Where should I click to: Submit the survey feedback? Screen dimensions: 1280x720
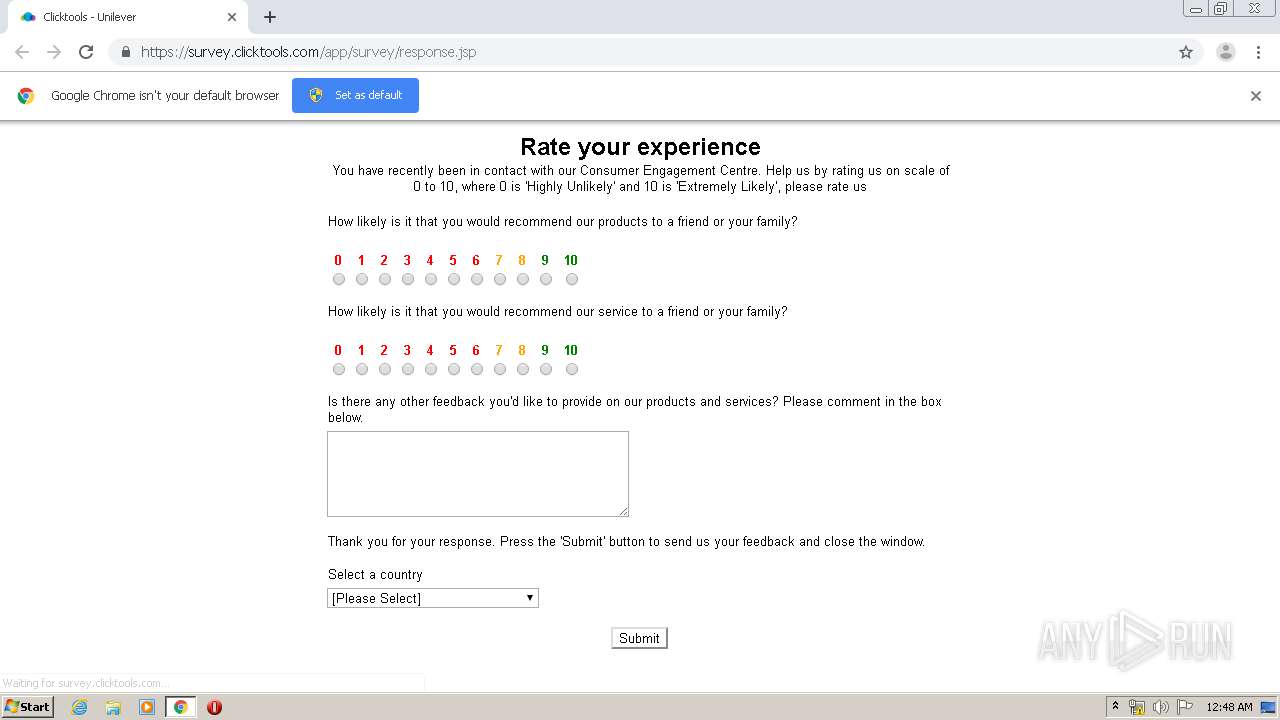(639, 638)
